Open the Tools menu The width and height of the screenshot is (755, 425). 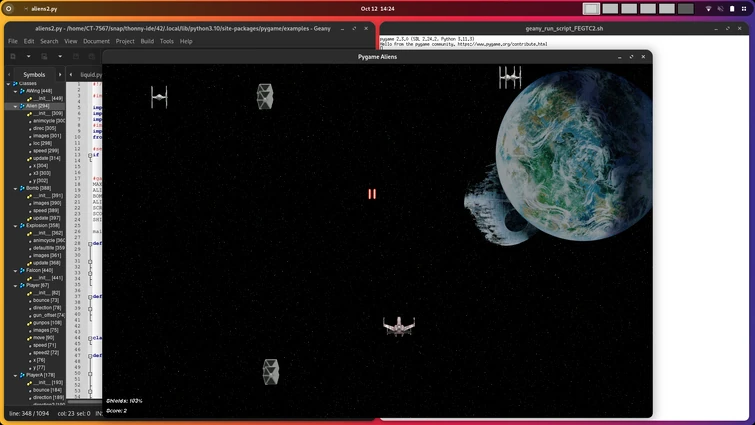click(x=167, y=41)
